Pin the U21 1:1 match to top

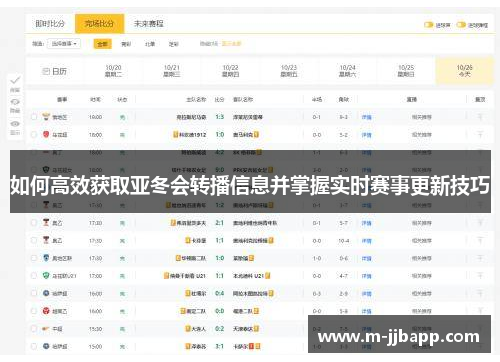[480, 276]
